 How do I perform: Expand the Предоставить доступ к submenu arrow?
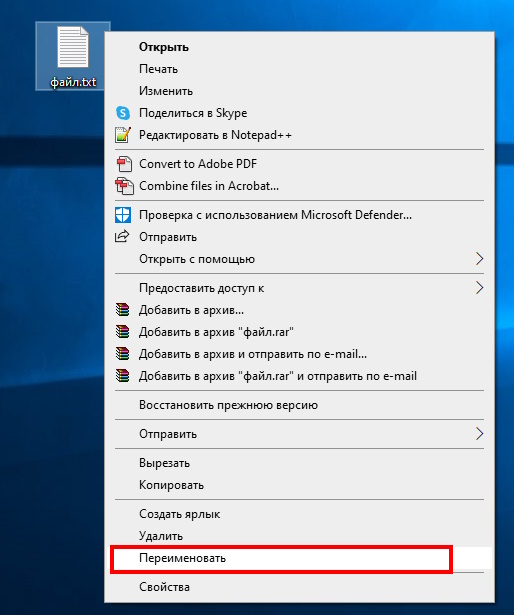click(479, 287)
